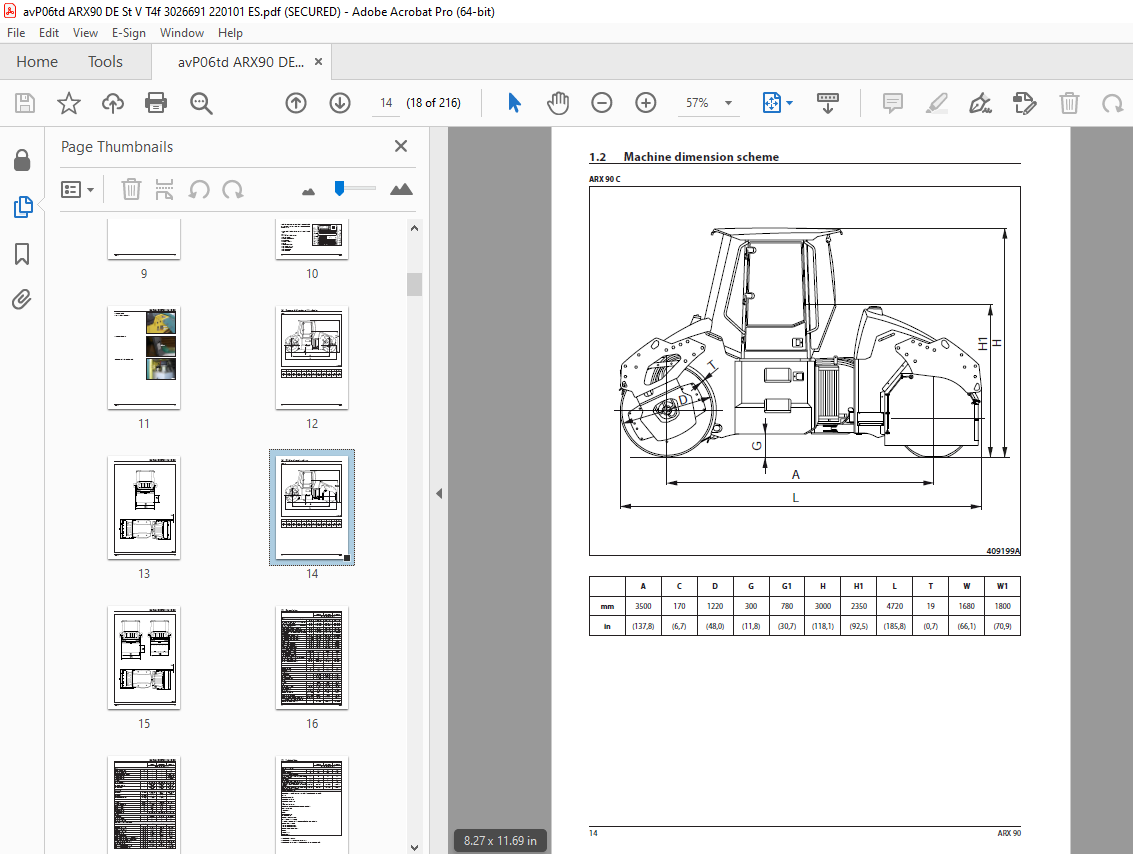Zoom out with the minus button

(601, 103)
